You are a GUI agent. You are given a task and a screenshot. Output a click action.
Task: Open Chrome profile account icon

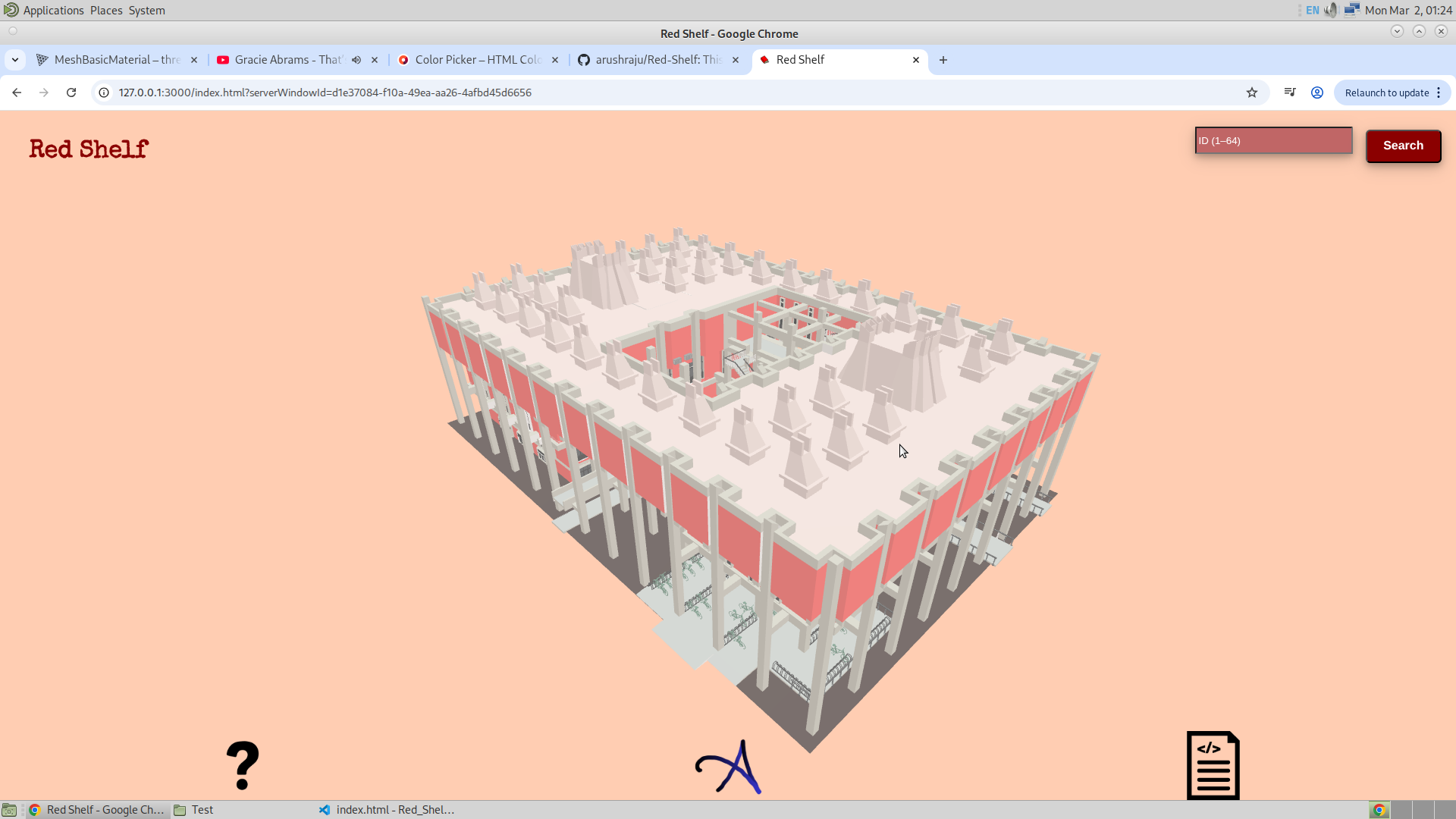[x=1317, y=93]
